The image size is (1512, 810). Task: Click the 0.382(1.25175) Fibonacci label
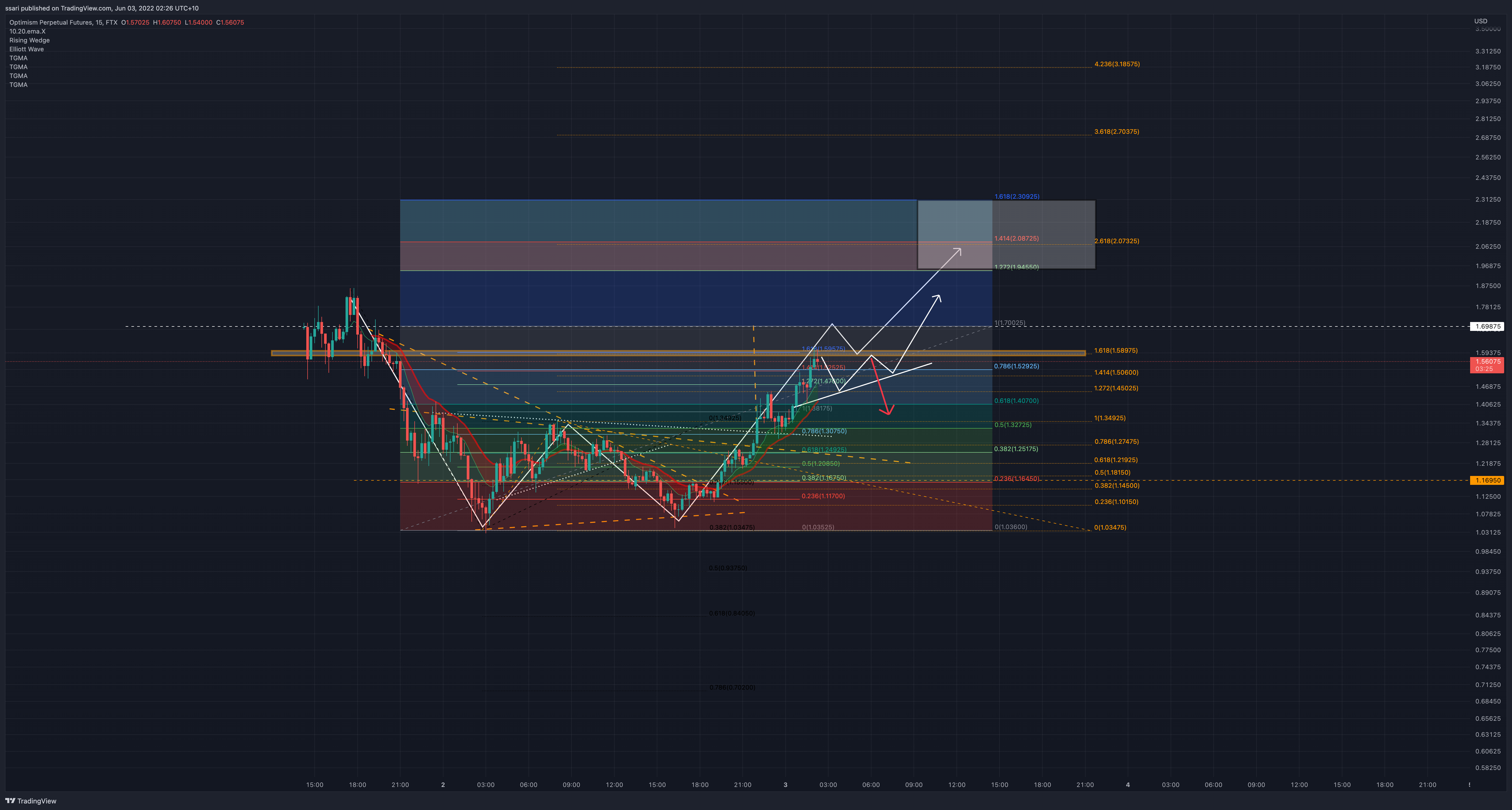pyautogui.click(x=1016, y=449)
